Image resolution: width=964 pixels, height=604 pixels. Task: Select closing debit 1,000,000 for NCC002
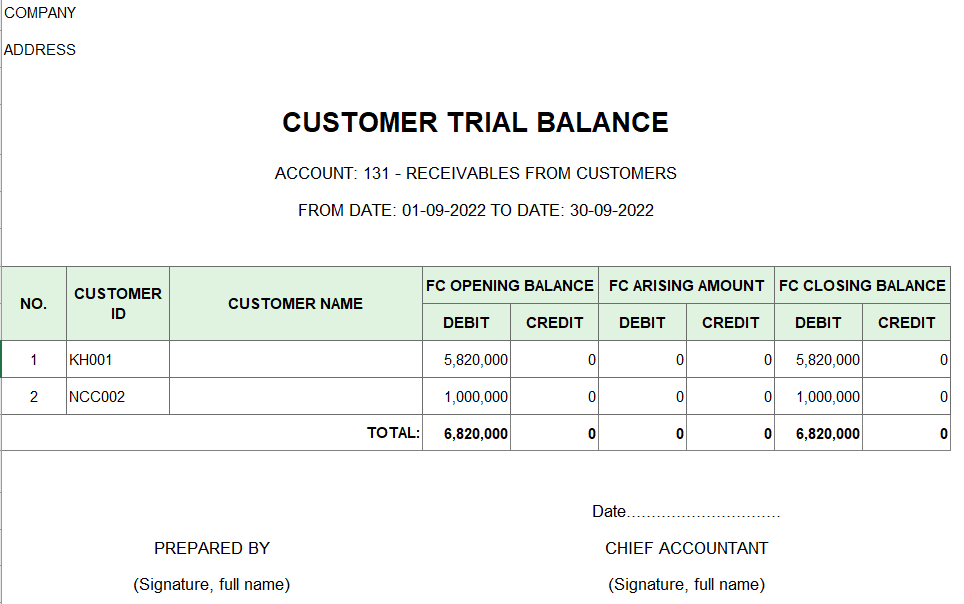pyautogui.click(x=818, y=397)
